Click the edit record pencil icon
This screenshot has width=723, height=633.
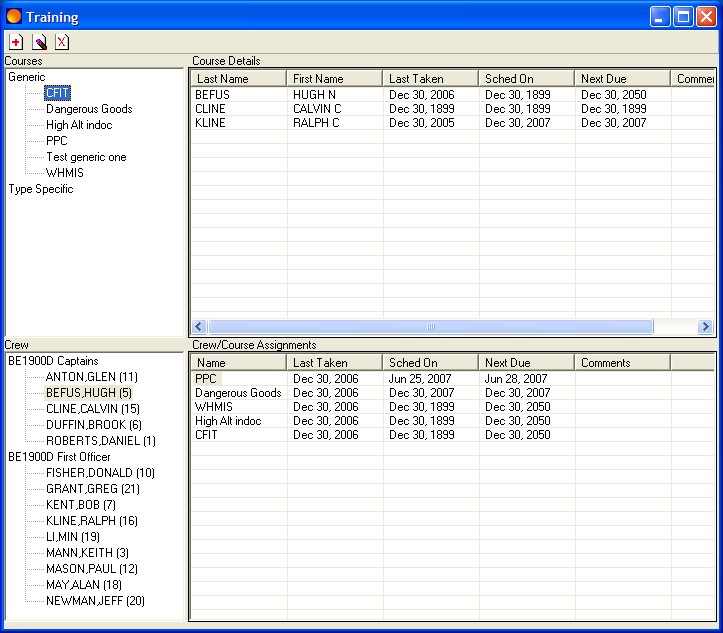click(39, 42)
